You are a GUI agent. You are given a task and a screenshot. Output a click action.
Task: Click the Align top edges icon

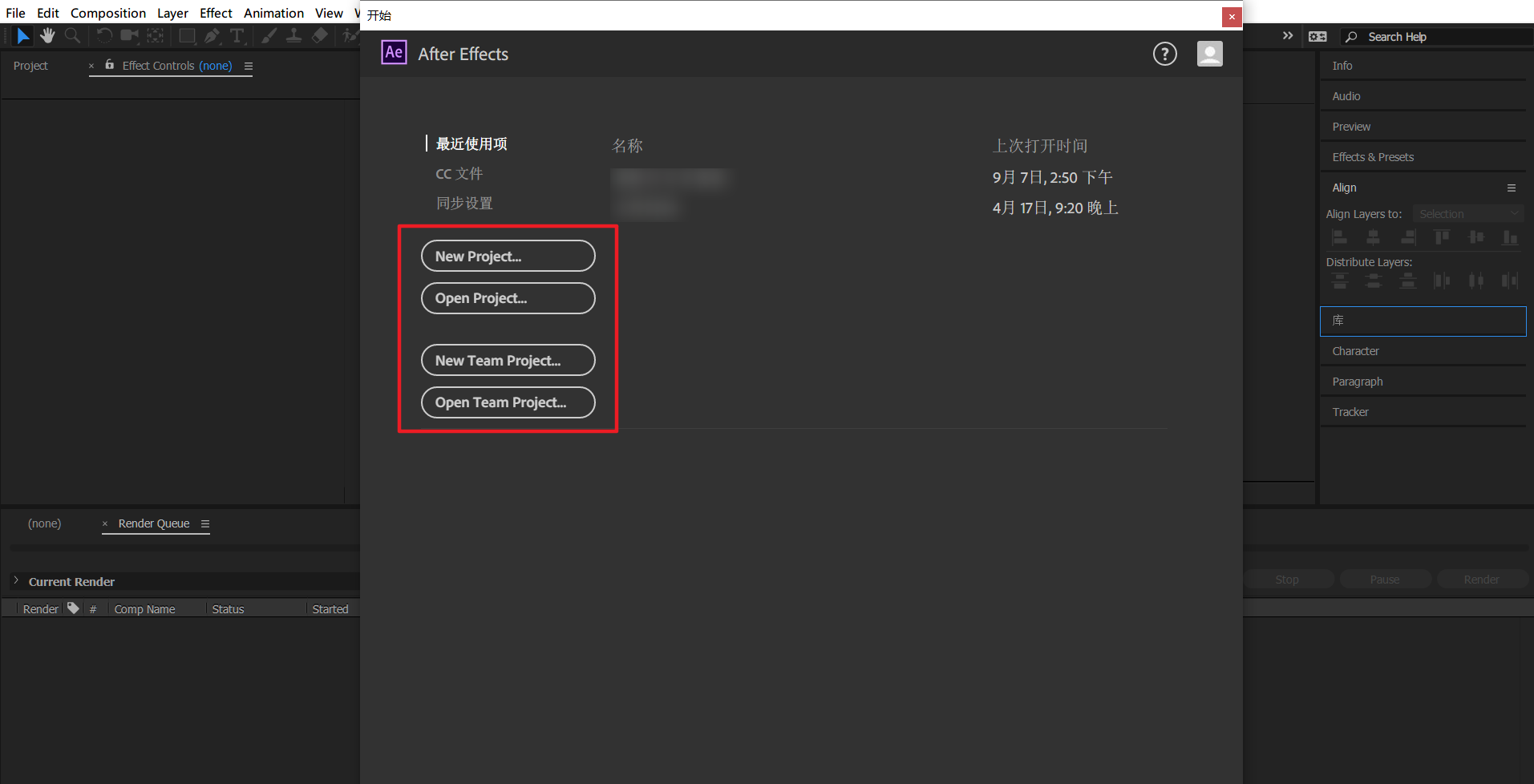click(x=1442, y=237)
